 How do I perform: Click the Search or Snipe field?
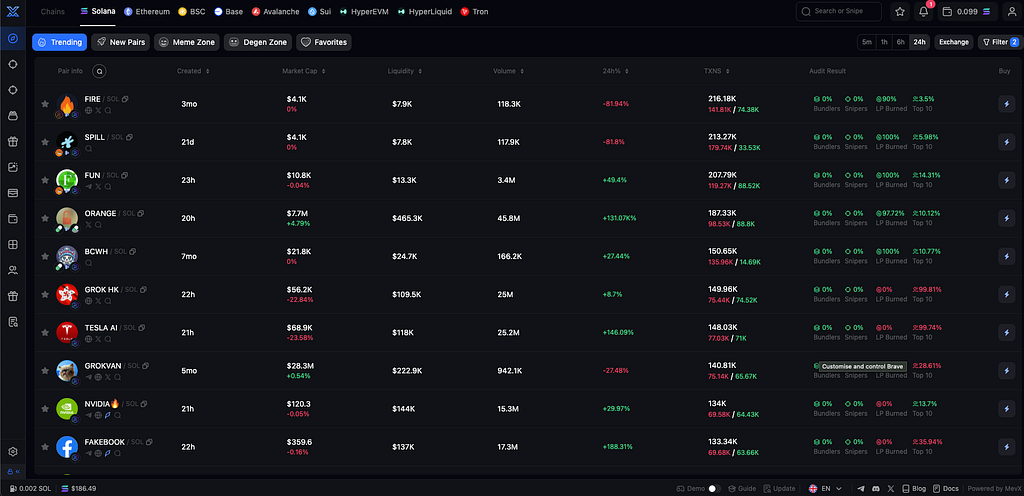point(839,11)
